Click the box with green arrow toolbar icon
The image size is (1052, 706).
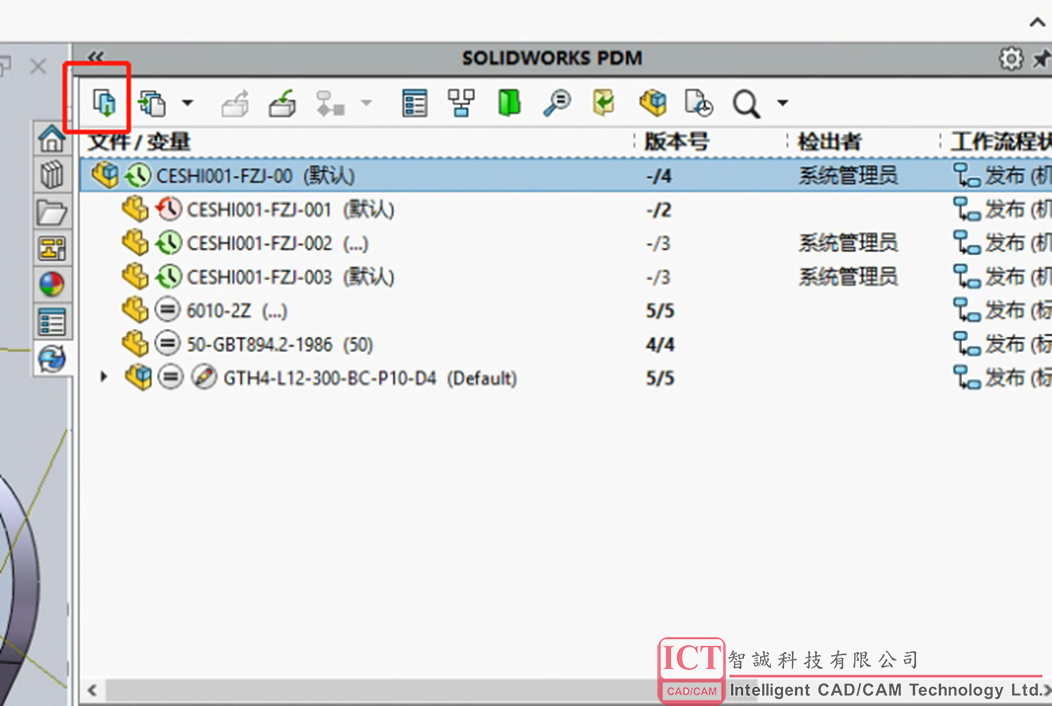(x=282, y=103)
